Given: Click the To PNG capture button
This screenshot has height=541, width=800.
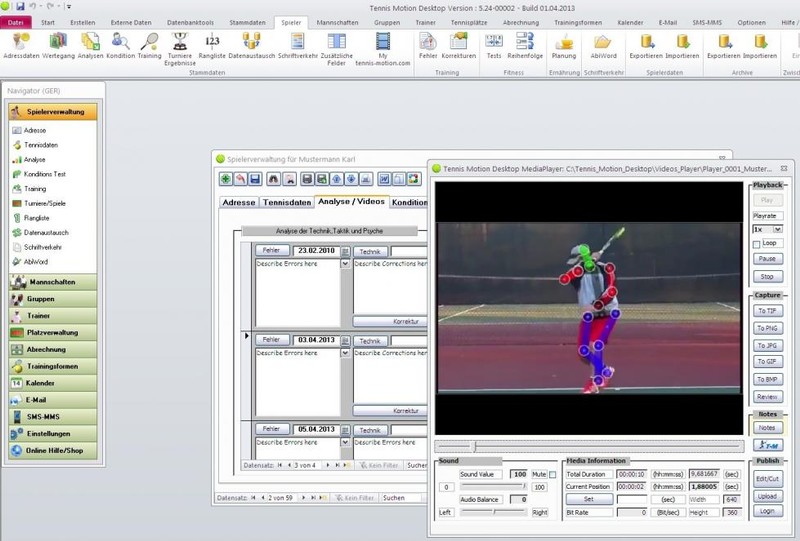Looking at the screenshot, I should [767, 328].
